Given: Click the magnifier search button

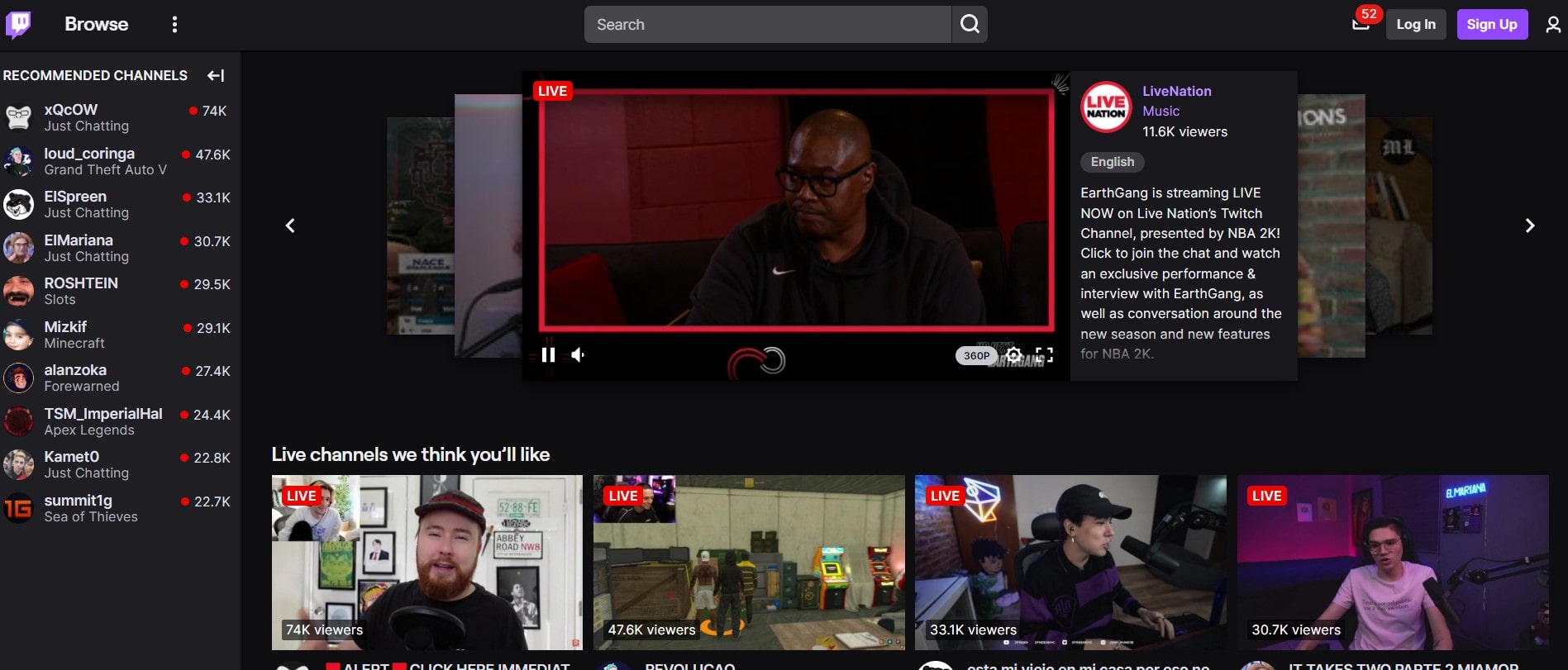Looking at the screenshot, I should 970,25.
